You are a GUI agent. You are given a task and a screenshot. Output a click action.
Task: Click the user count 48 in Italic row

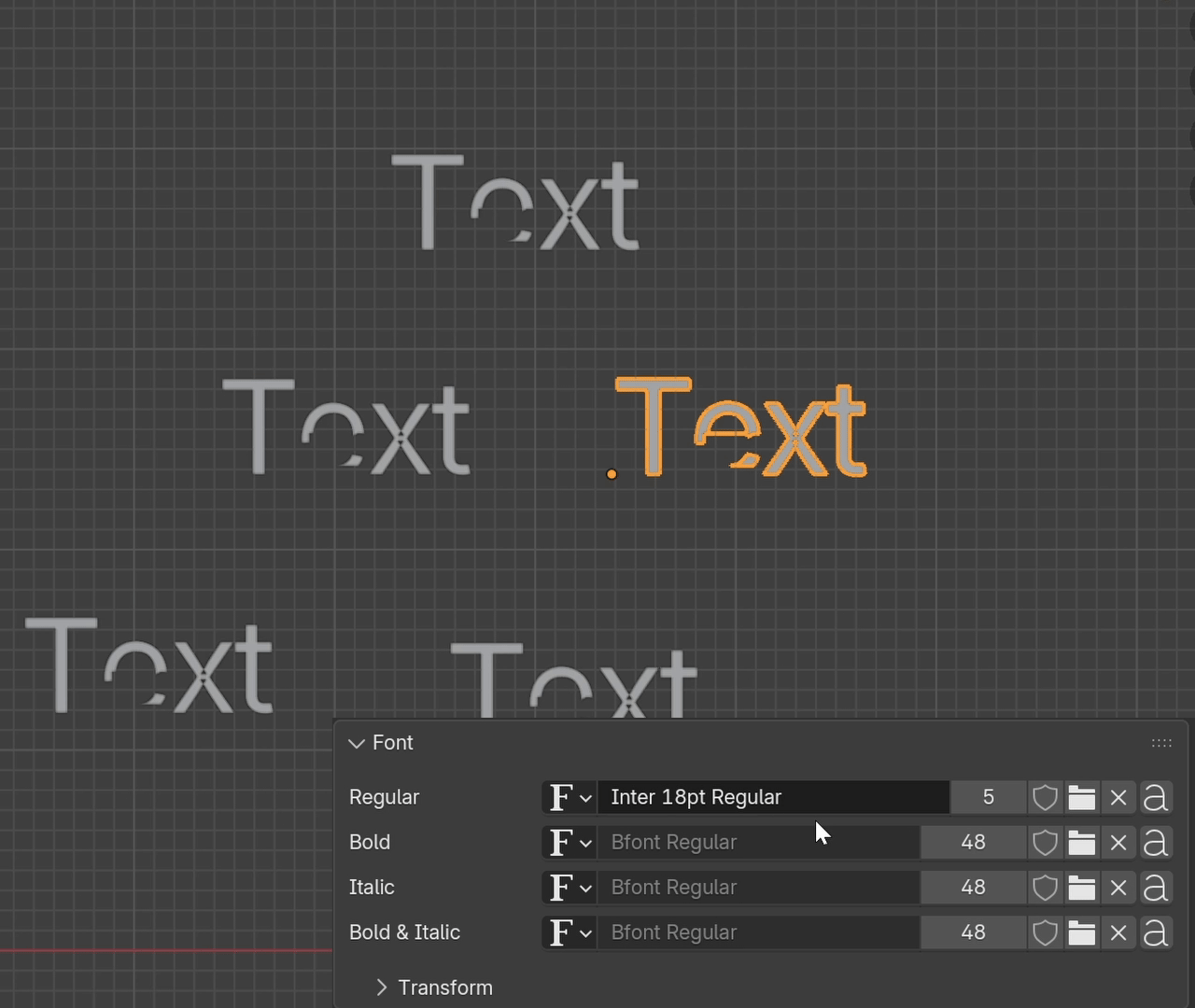974,887
